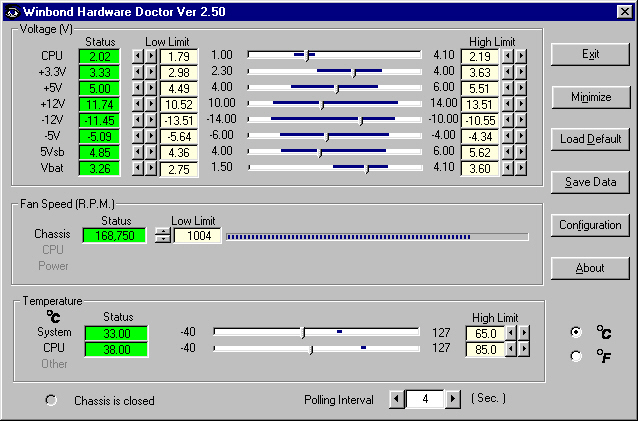Click the Exit button
The height and width of the screenshot is (421, 638).
pyautogui.click(x=590, y=54)
